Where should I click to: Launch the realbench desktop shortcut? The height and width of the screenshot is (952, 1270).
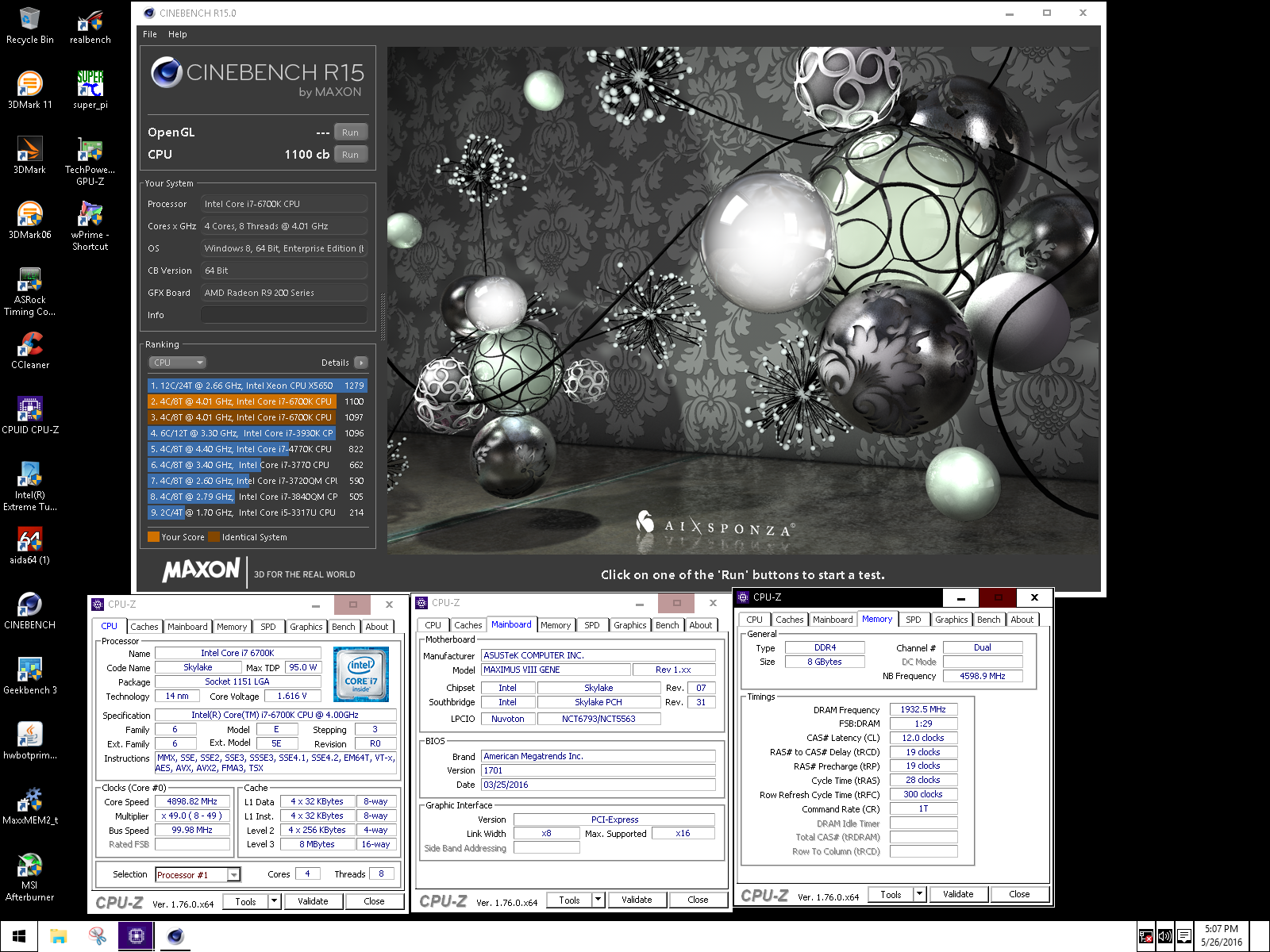tap(90, 25)
